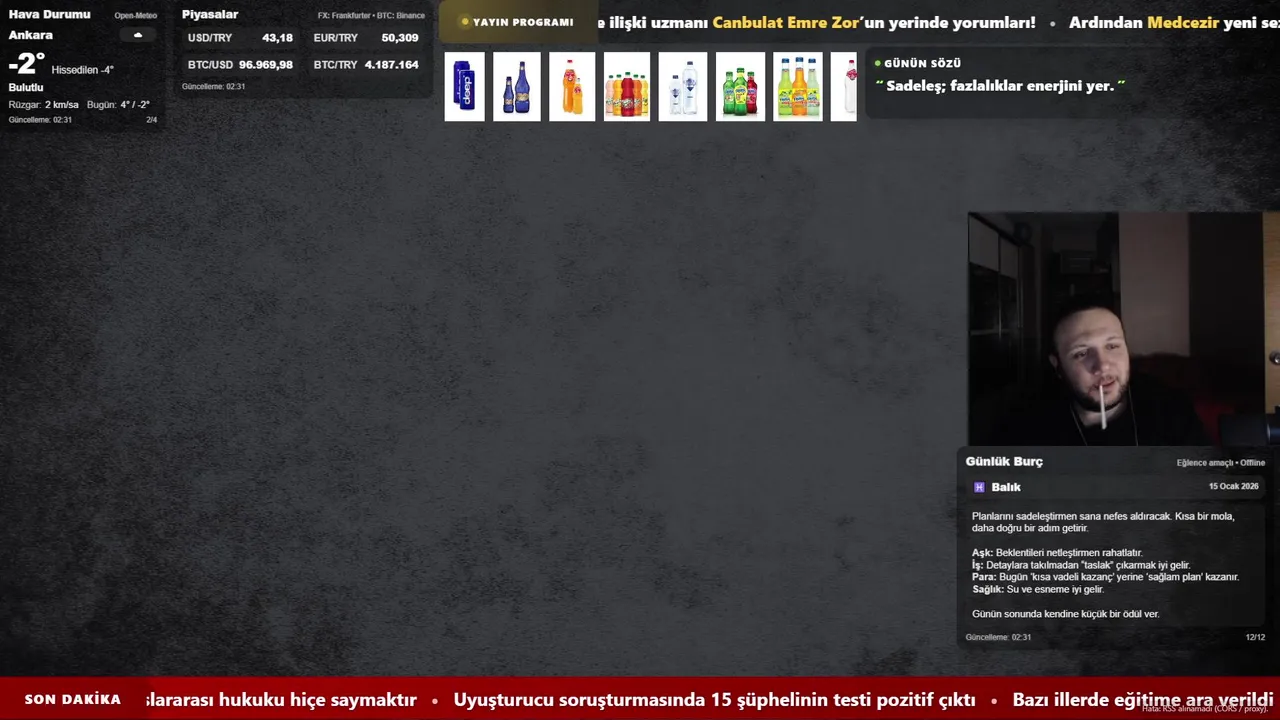Image resolution: width=1280 pixels, height=720 pixels.
Task: Click the 'Aşk:' horoscope line
Action: click(1057, 552)
